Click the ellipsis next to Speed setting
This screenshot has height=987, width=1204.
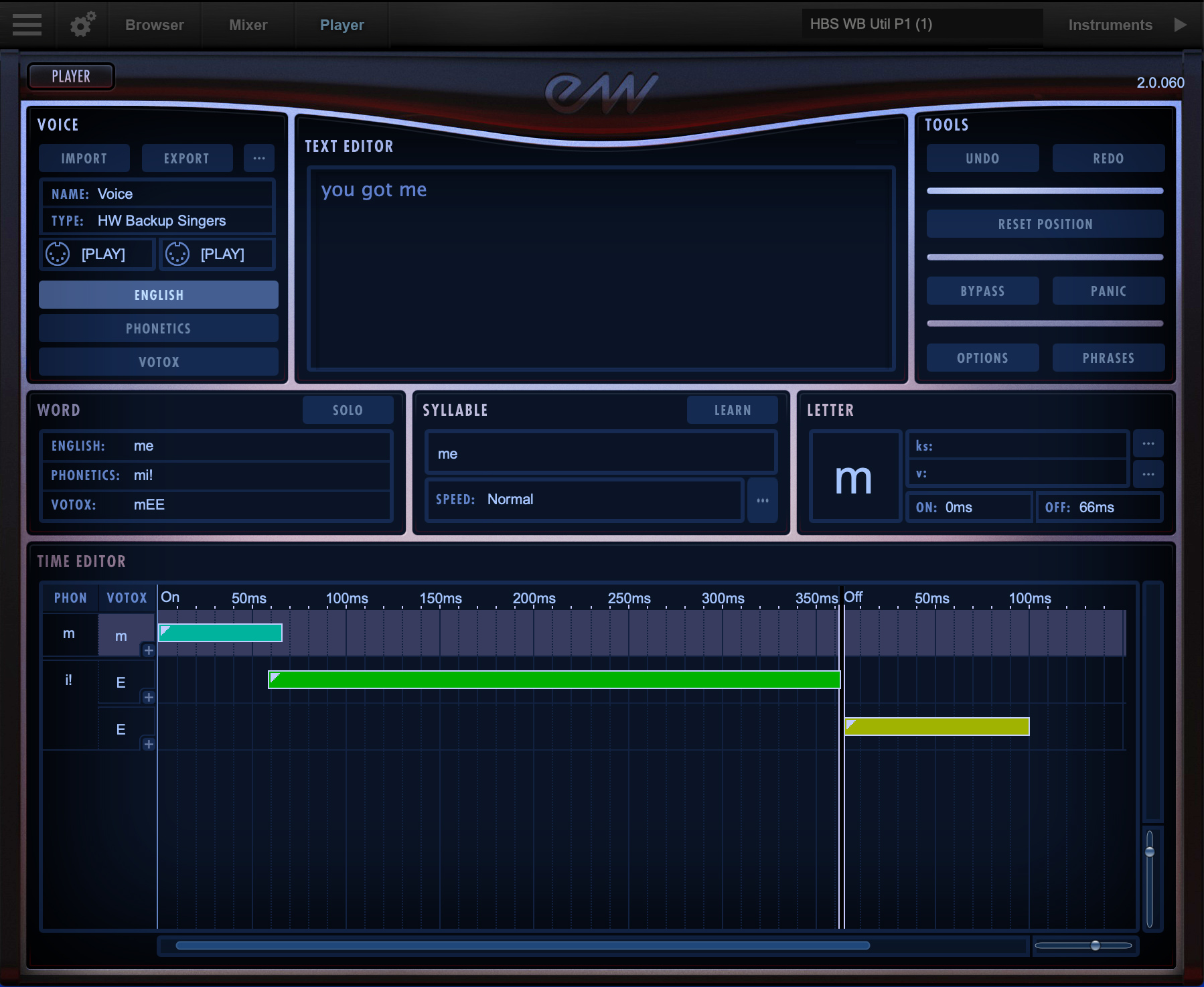[x=762, y=500]
